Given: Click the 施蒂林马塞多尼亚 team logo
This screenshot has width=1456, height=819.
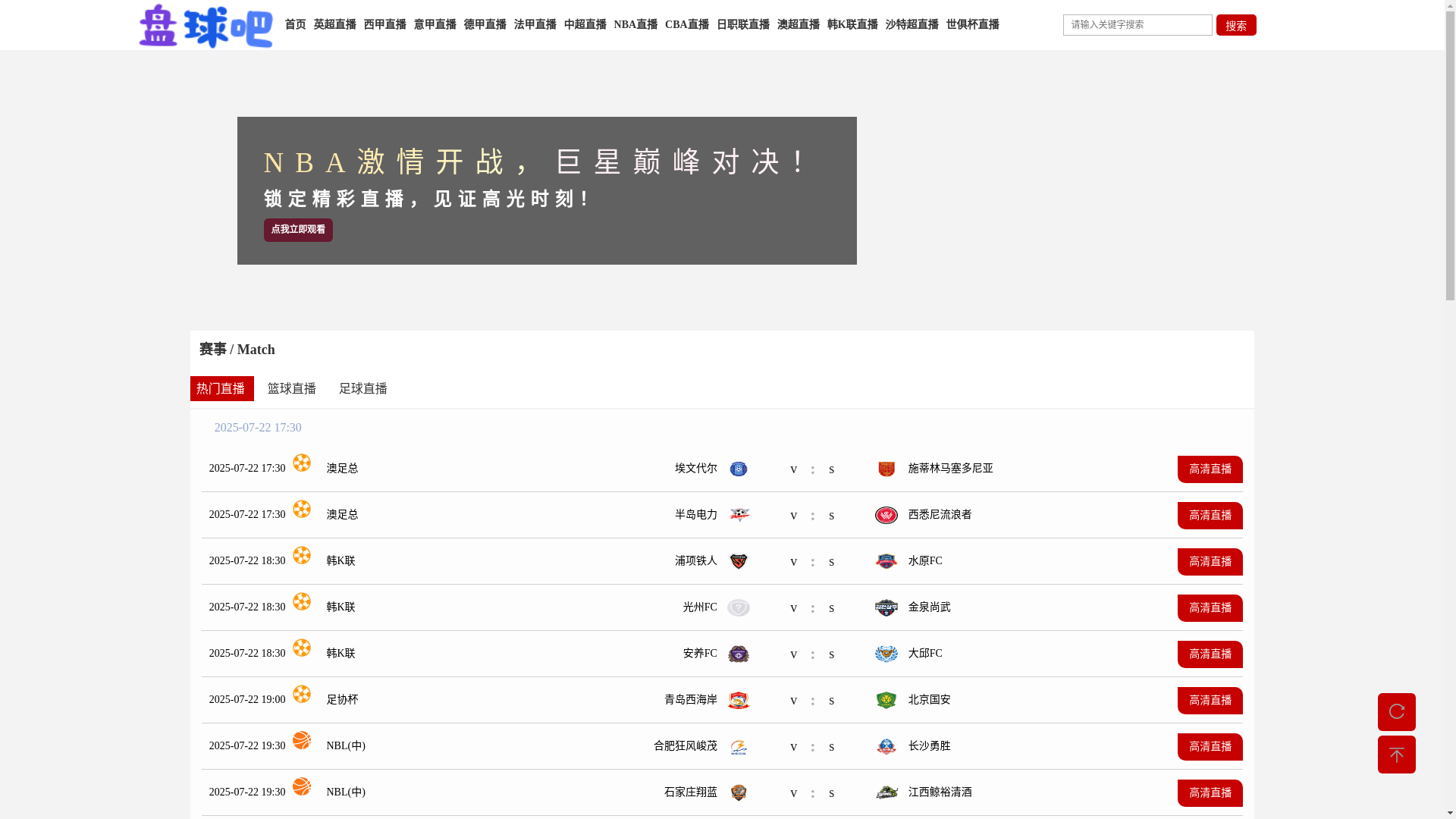Looking at the screenshot, I should point(886,469).
